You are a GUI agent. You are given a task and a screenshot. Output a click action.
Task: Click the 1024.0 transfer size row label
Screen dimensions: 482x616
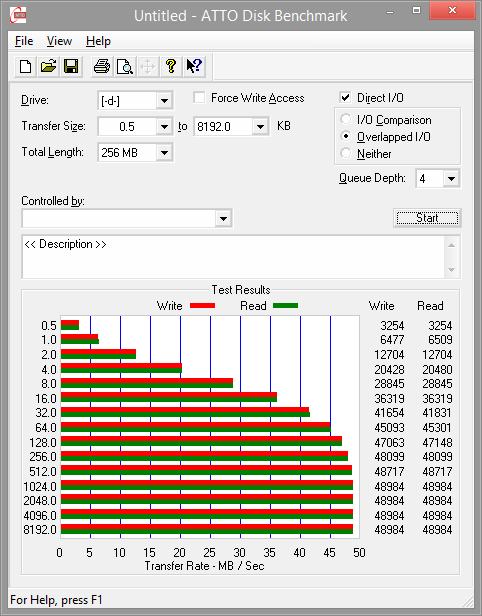[40, 486]
